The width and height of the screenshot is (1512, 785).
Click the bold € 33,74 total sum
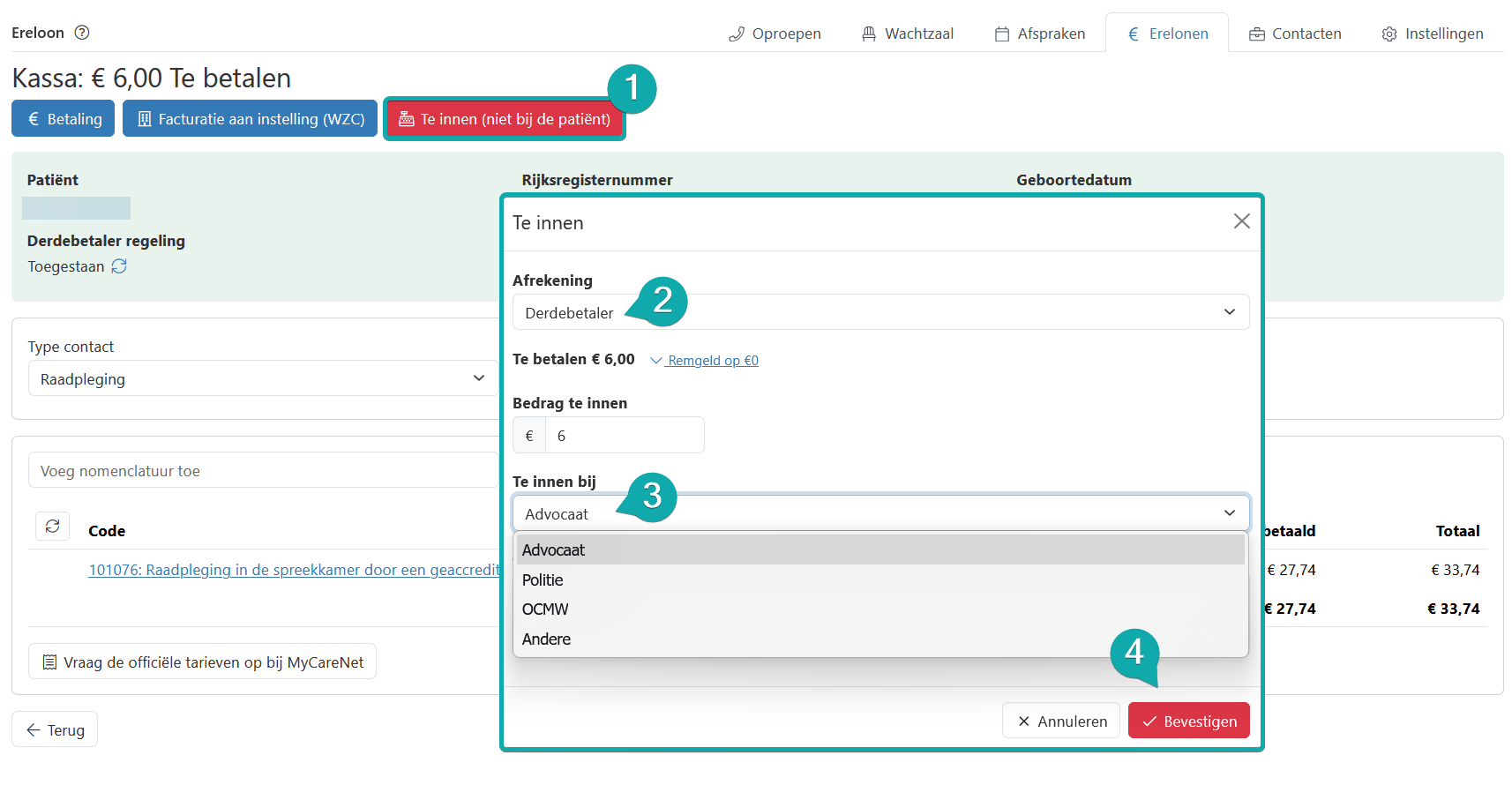pos(1454,609)
